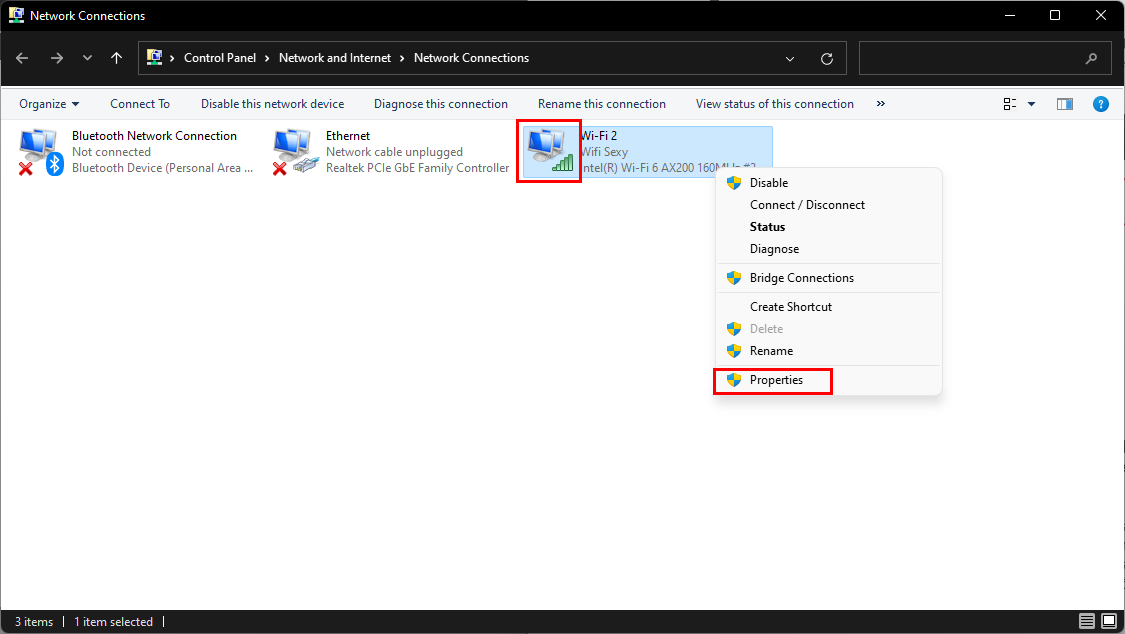The height and width of the screenshot is (634, 1125).
Task: Click the '1 item selected' status text
Action: 113,622
